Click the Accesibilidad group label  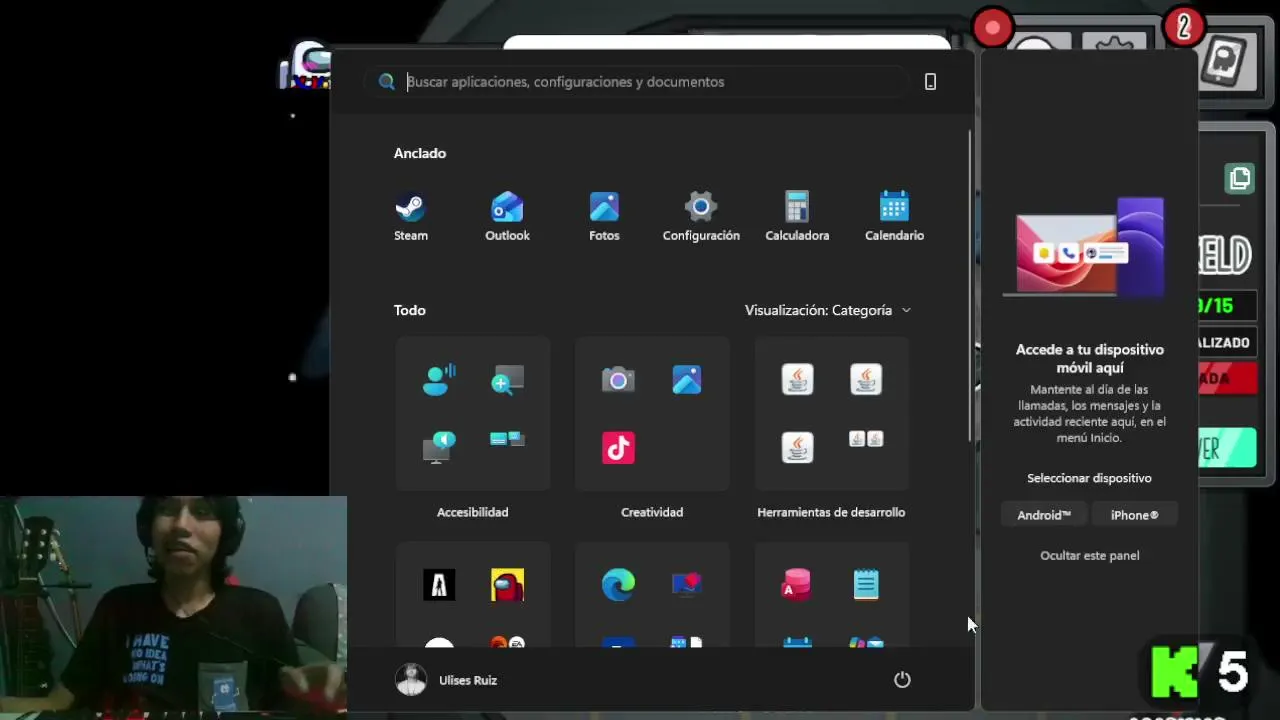click(472, 512)
